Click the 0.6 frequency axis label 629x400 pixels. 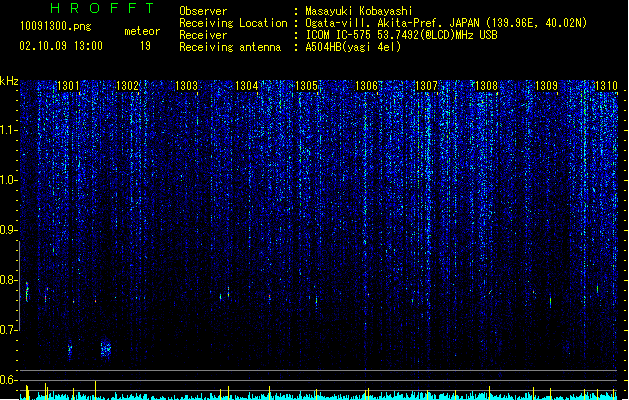click(9, 380)
